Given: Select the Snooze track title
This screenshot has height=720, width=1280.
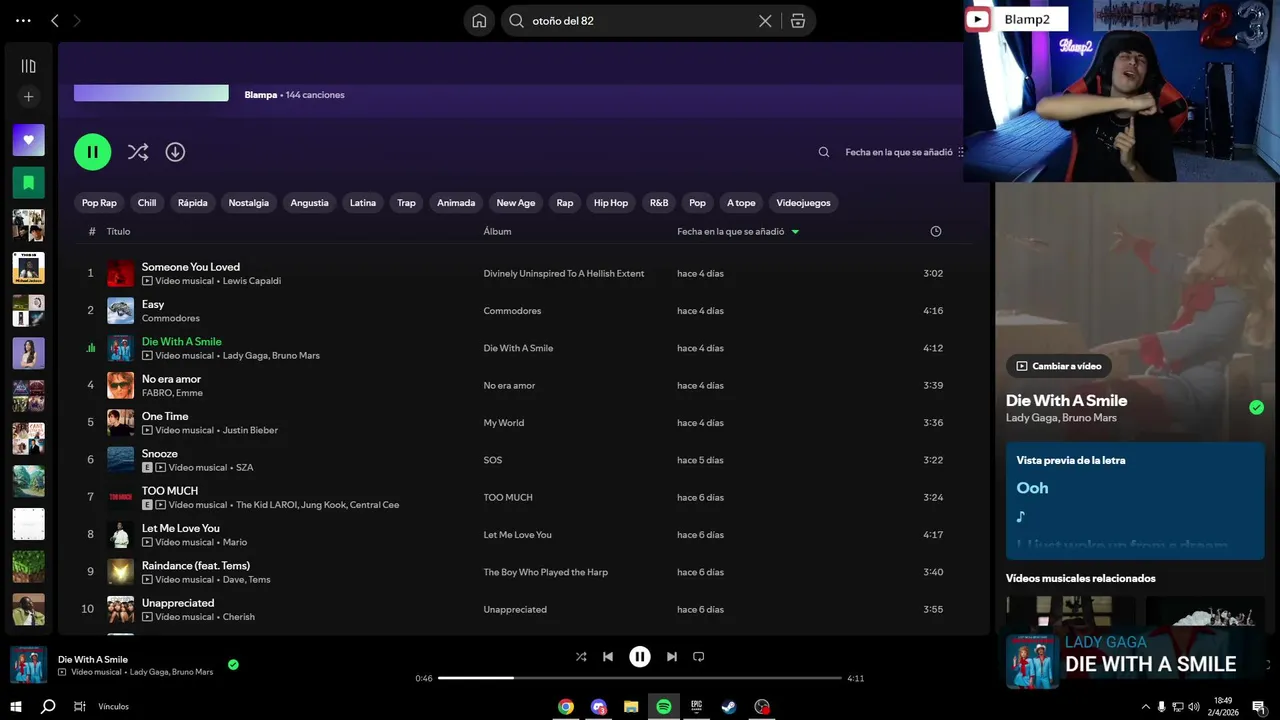Looking at the screenshot, I should (160, 454).
